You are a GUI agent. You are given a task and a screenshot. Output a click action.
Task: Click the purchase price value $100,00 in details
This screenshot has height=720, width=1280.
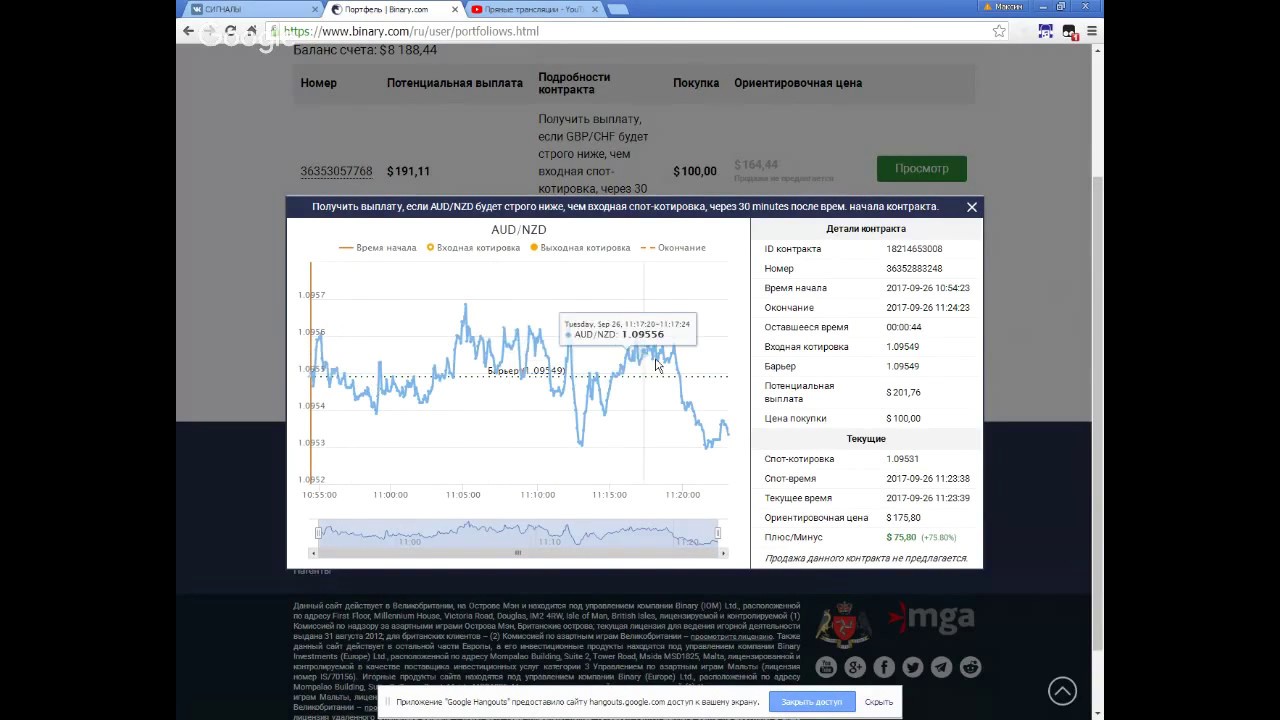[x=903, y=419]
